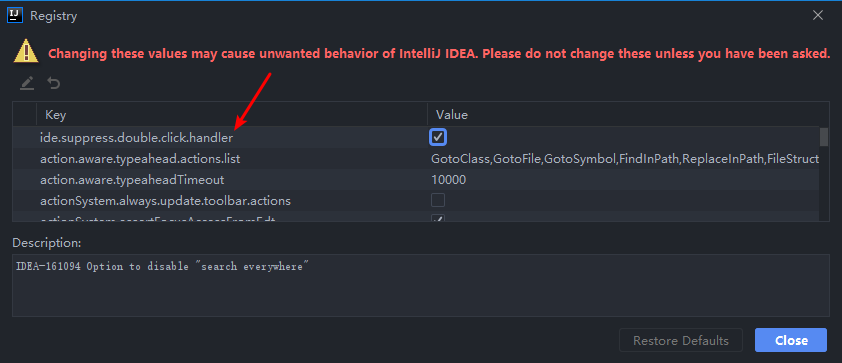Screen dimensions: 842x363
Task: Enable actionSystem.always.update.toolbar.actions checkbox
Action: click(438, 200)
